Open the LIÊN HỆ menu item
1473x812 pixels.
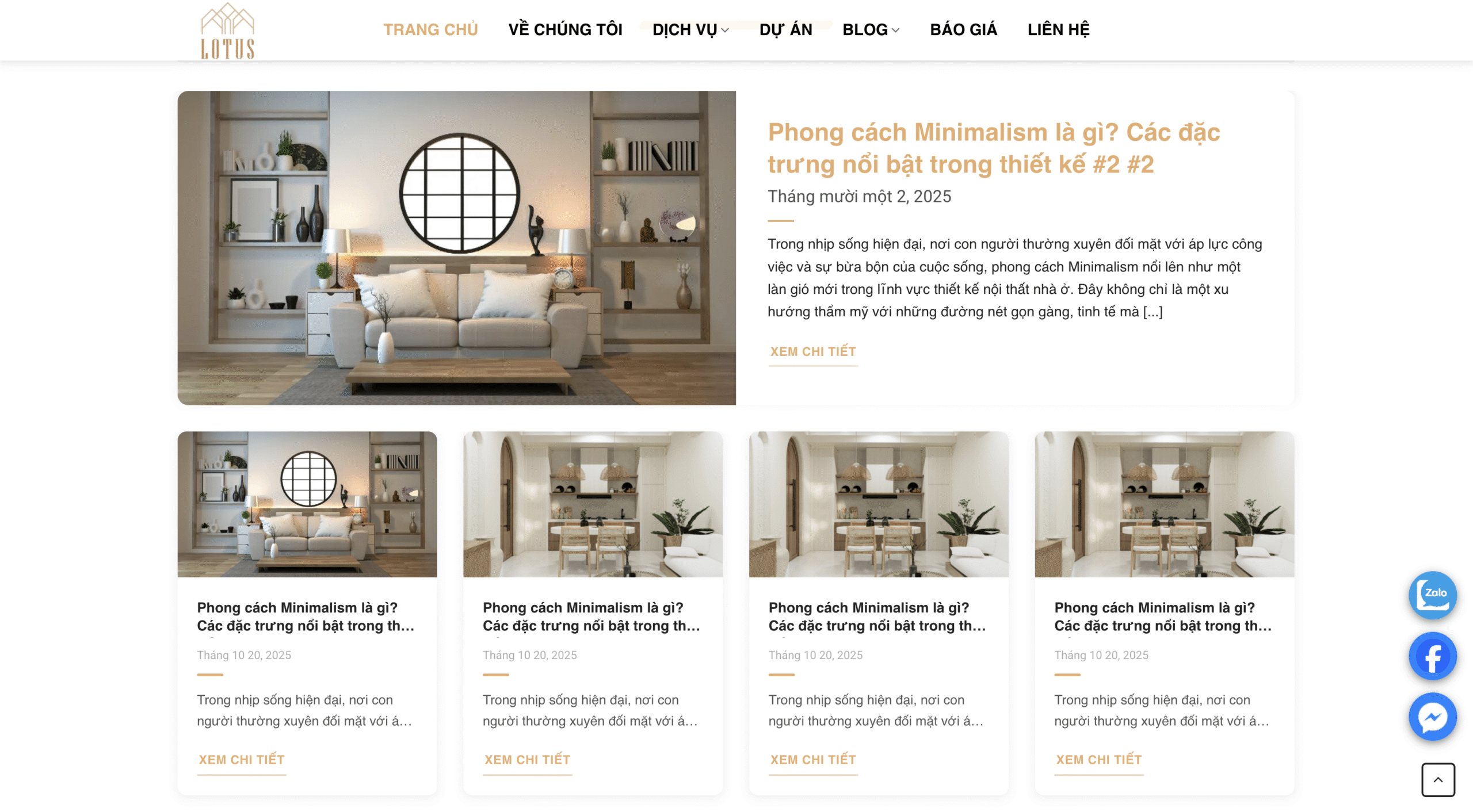coord(1058,29)
